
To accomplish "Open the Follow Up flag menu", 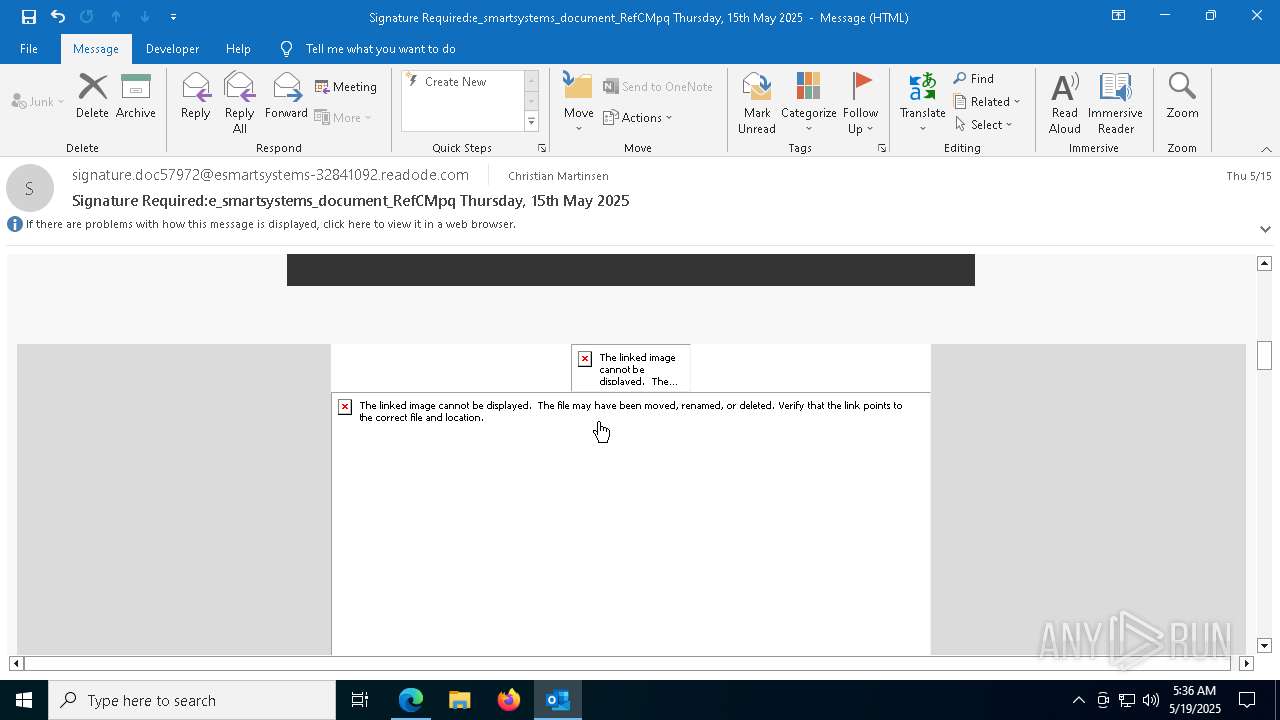I will pyautogui.click(x=860, y=102).
